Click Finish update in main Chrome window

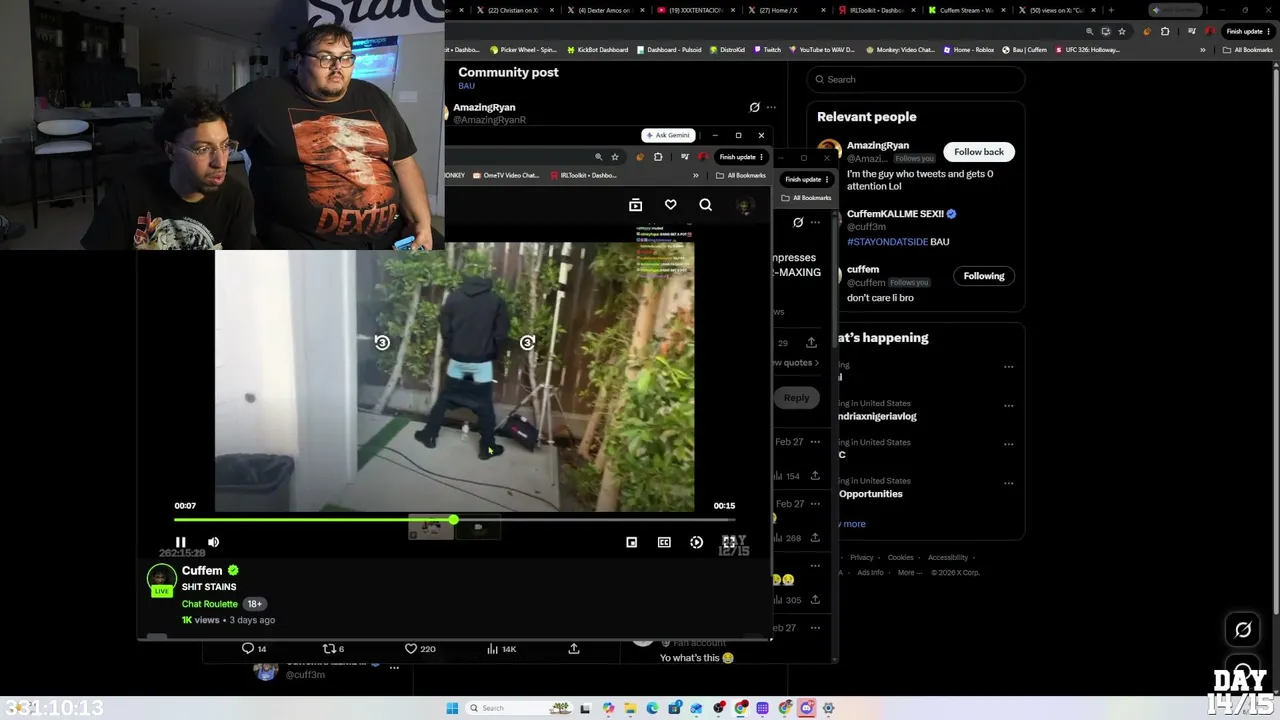click(1248, 31)
